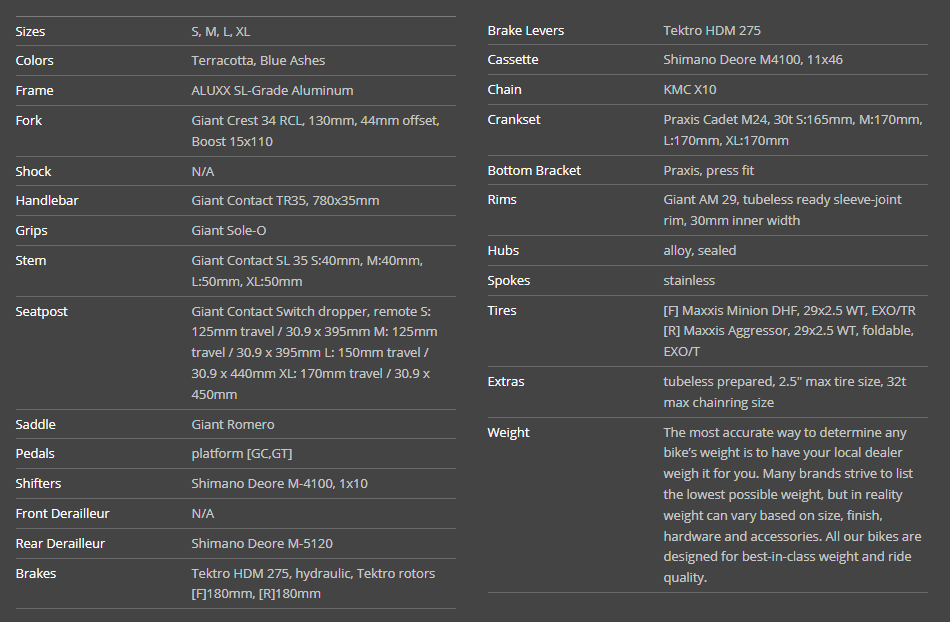Click the Praxis, press fit value

click(x=709, y=171)
